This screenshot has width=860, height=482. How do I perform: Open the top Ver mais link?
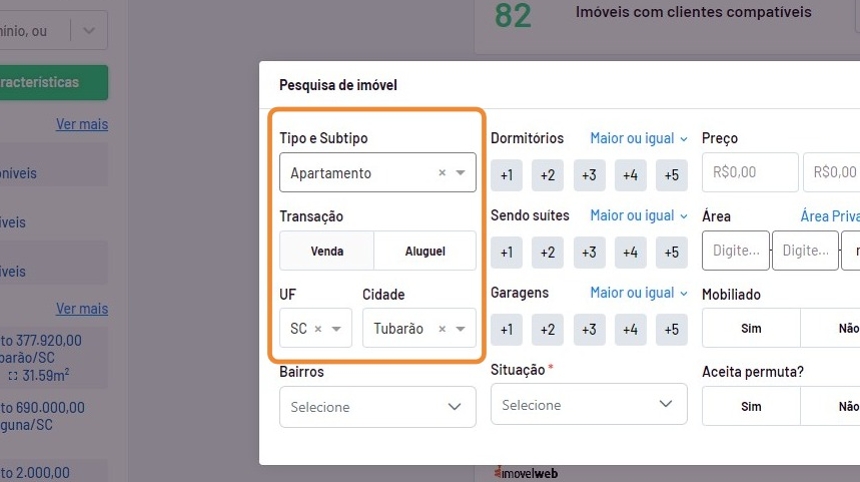82,124
